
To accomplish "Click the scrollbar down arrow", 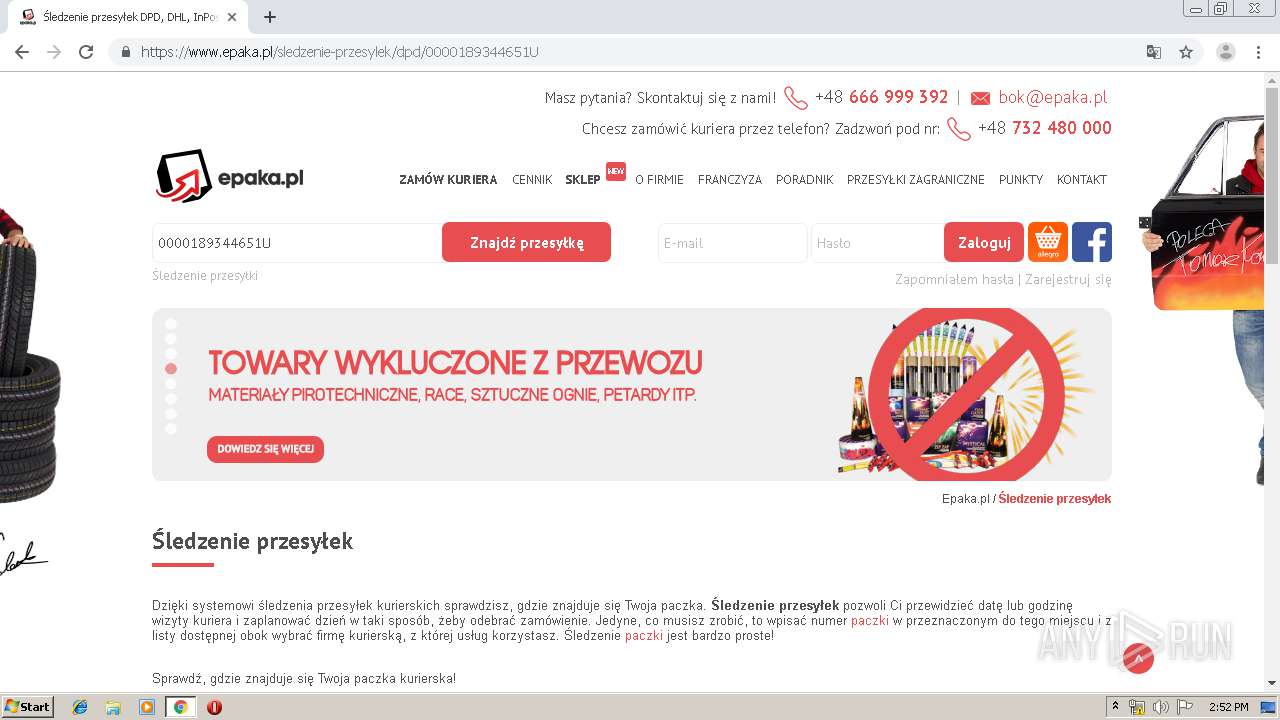I will point(1272,683).
